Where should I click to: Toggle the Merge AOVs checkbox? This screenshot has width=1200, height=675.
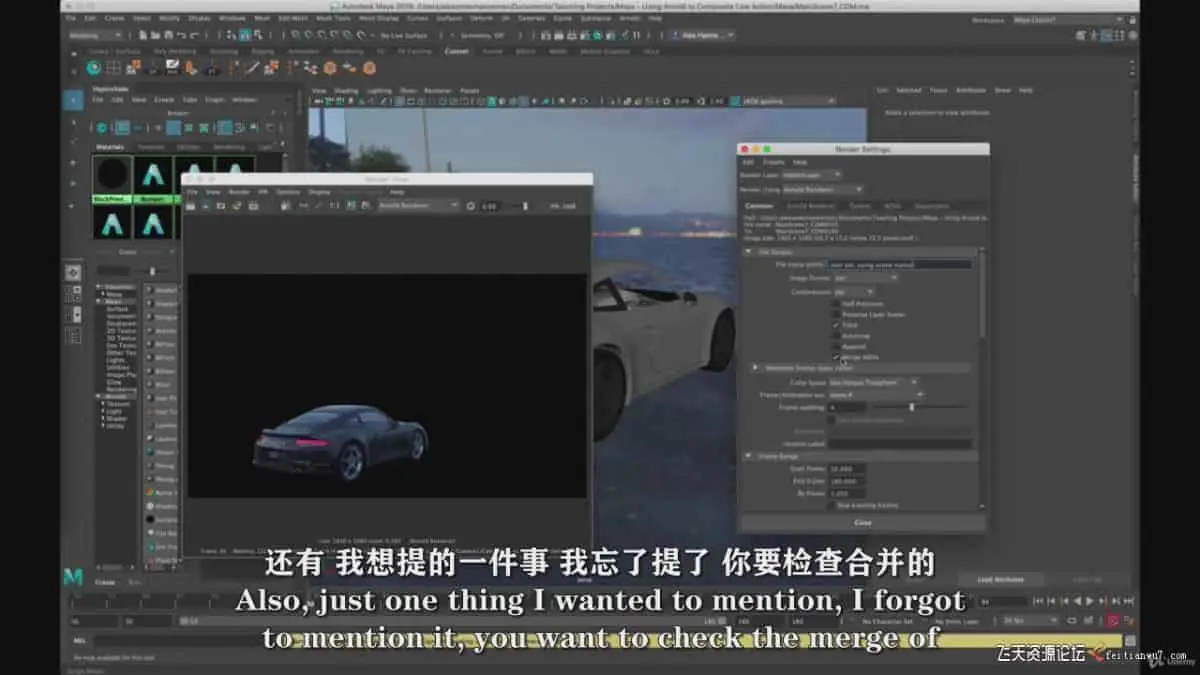837,357
